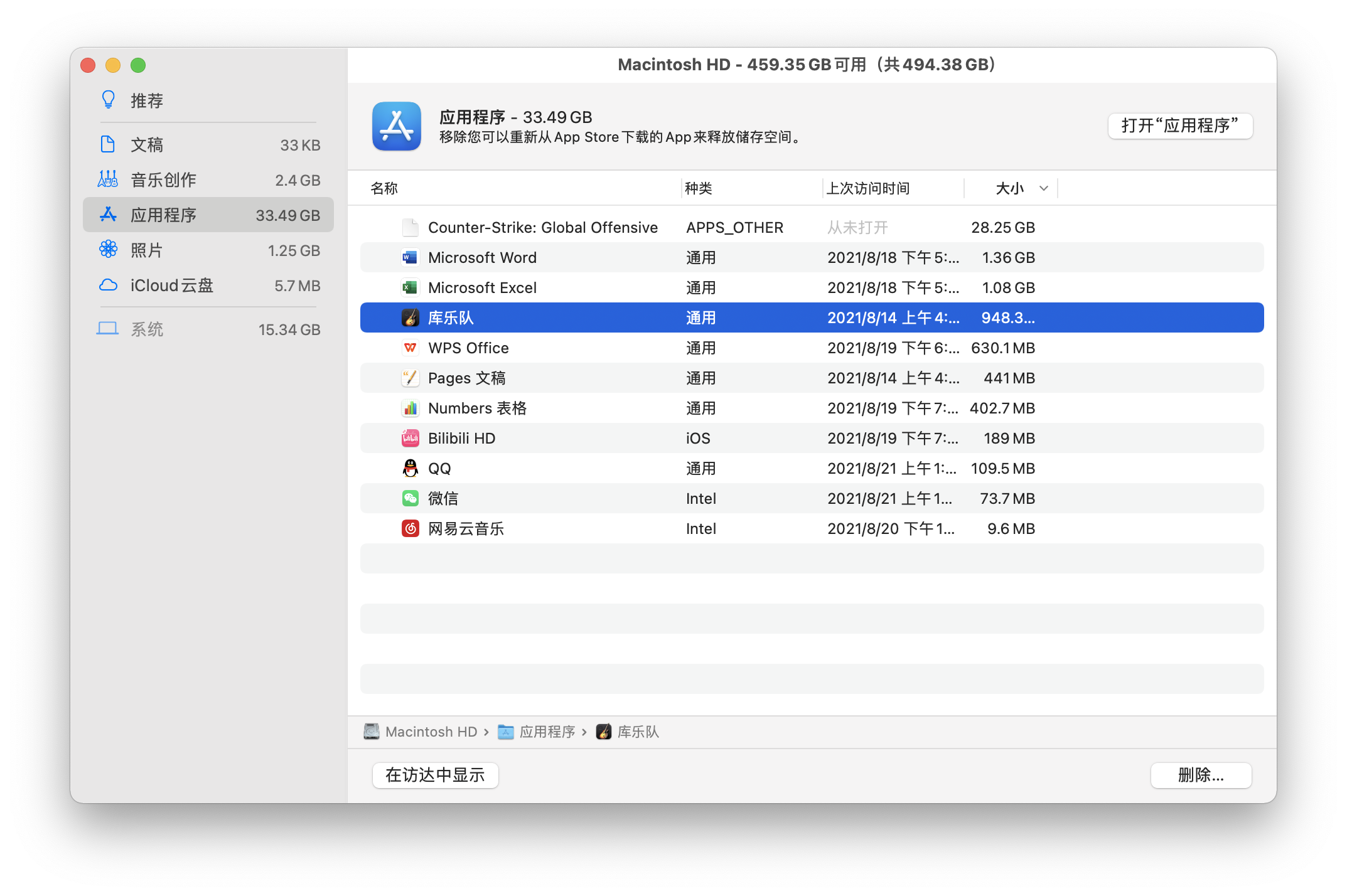The width and height of the screenshot is (1347, 896).
Task: Sort list by 名称 column header
Action: 384,188
